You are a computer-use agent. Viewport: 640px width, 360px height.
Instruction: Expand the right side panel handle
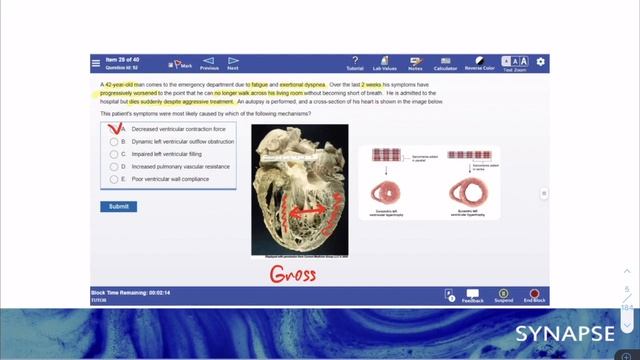544,193
